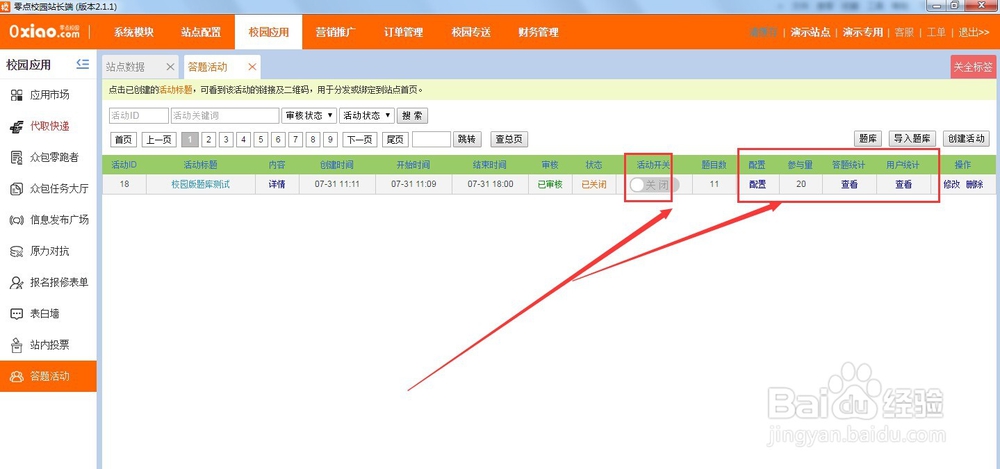This screenshot has width=1000, height=469.
Task: Click the 活动ID input field
Action: (x=138, y=115)
